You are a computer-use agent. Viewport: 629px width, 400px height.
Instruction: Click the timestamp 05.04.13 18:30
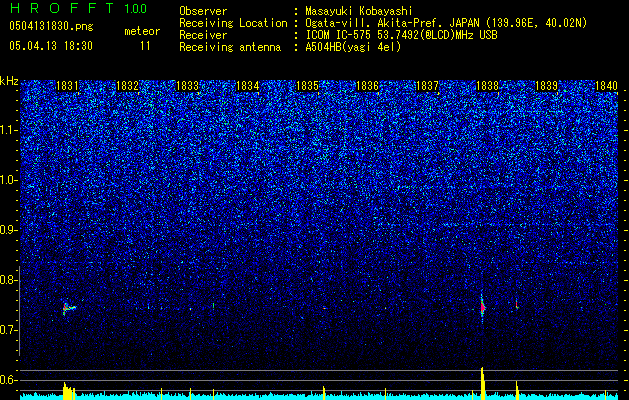[51, 46]
